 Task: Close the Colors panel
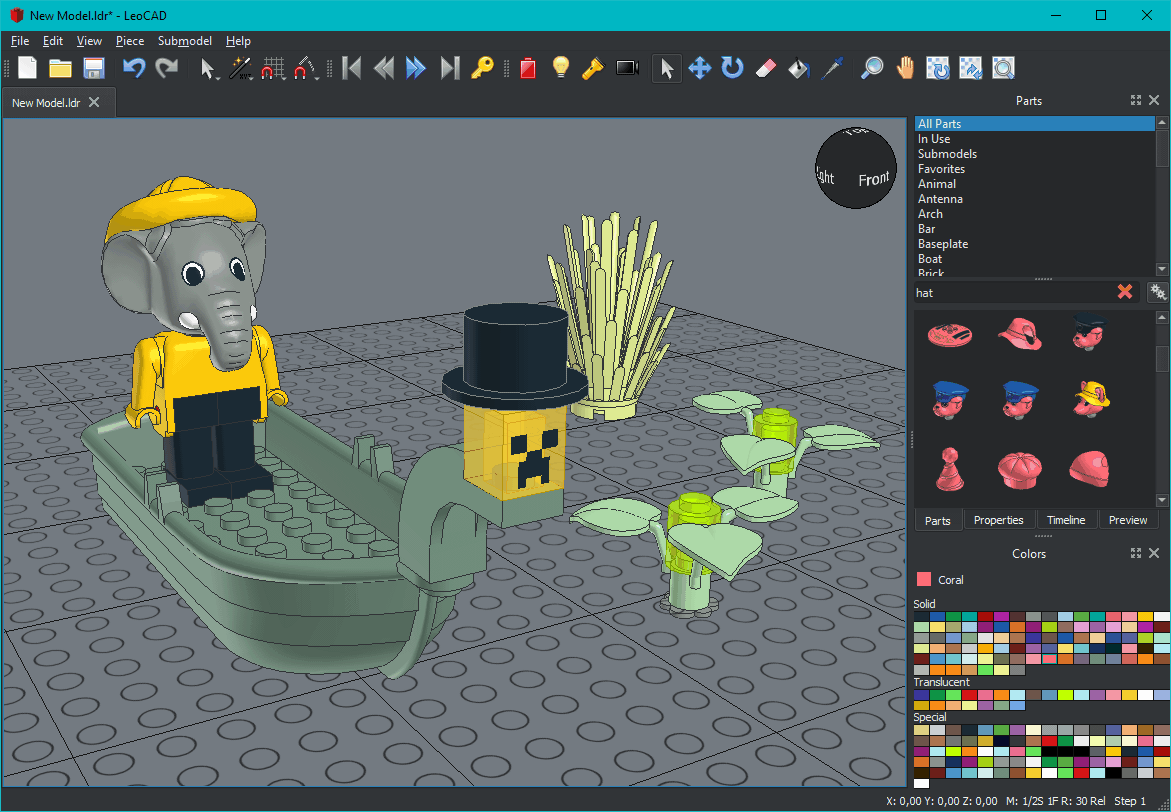point(1154,553)
